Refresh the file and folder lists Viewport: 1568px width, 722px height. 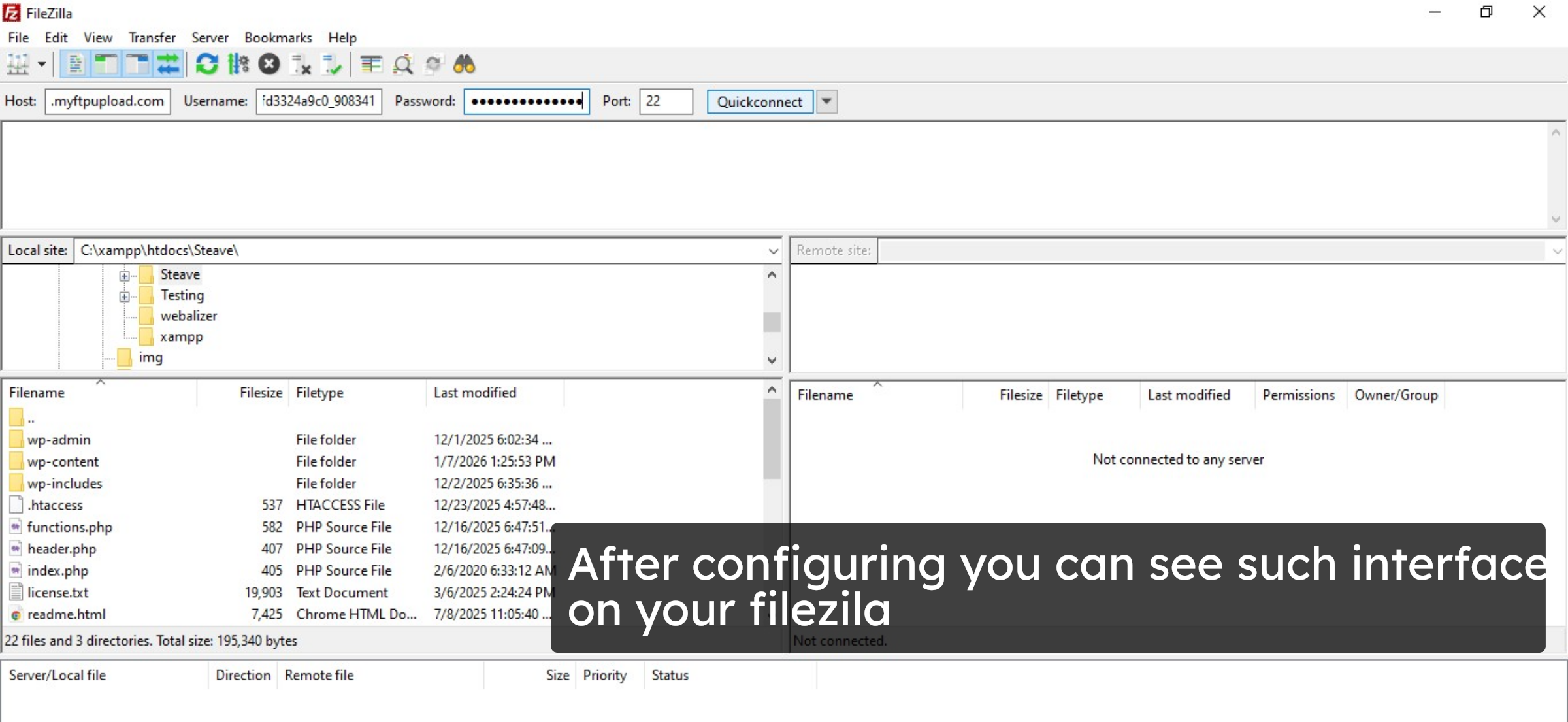tap(206, 63)
